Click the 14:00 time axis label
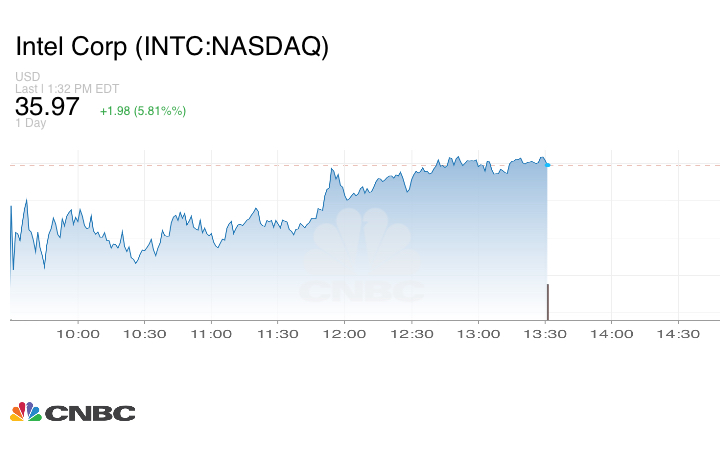The image size is (720, 450). point(612,334)
